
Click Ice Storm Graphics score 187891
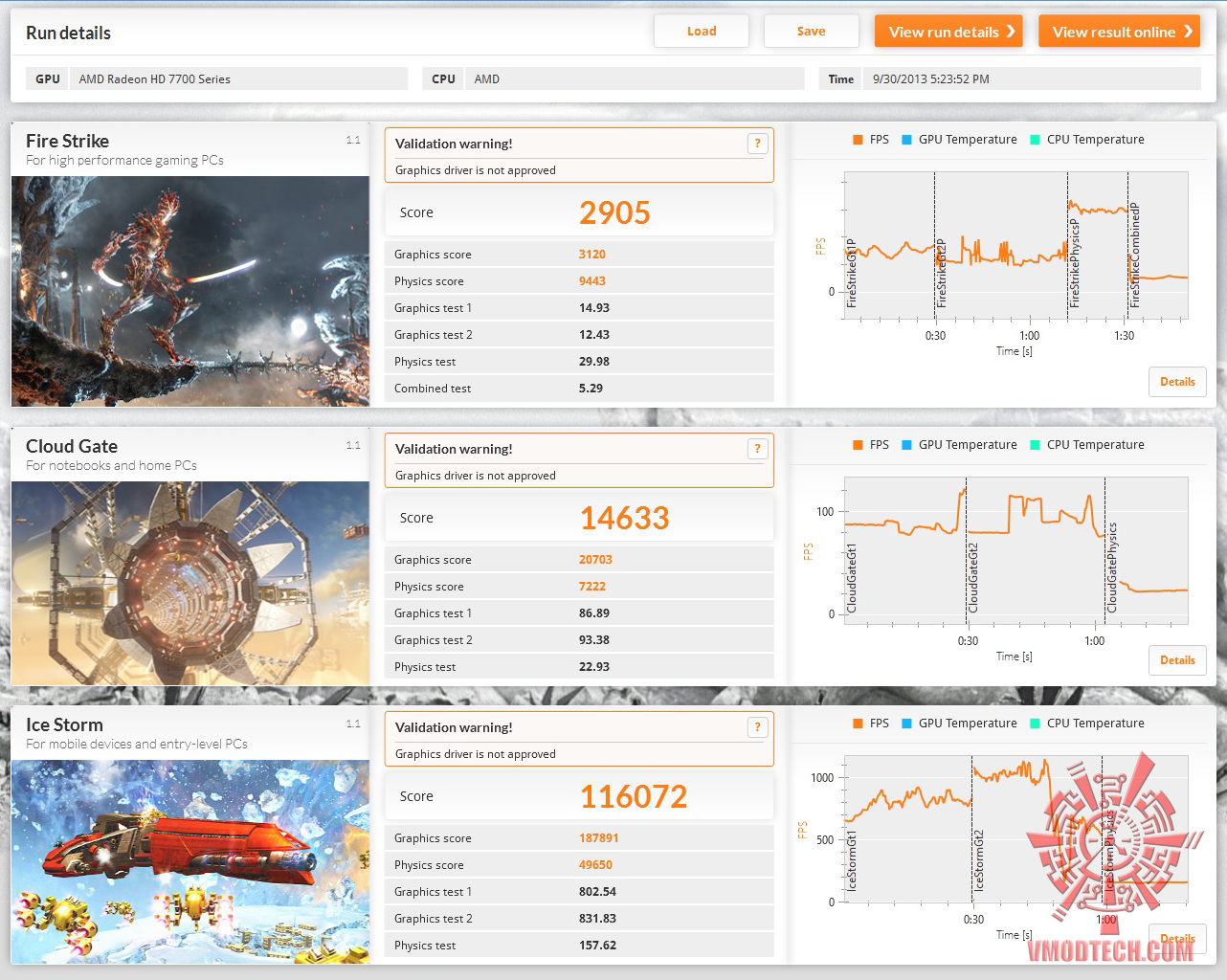click(599, 838)
